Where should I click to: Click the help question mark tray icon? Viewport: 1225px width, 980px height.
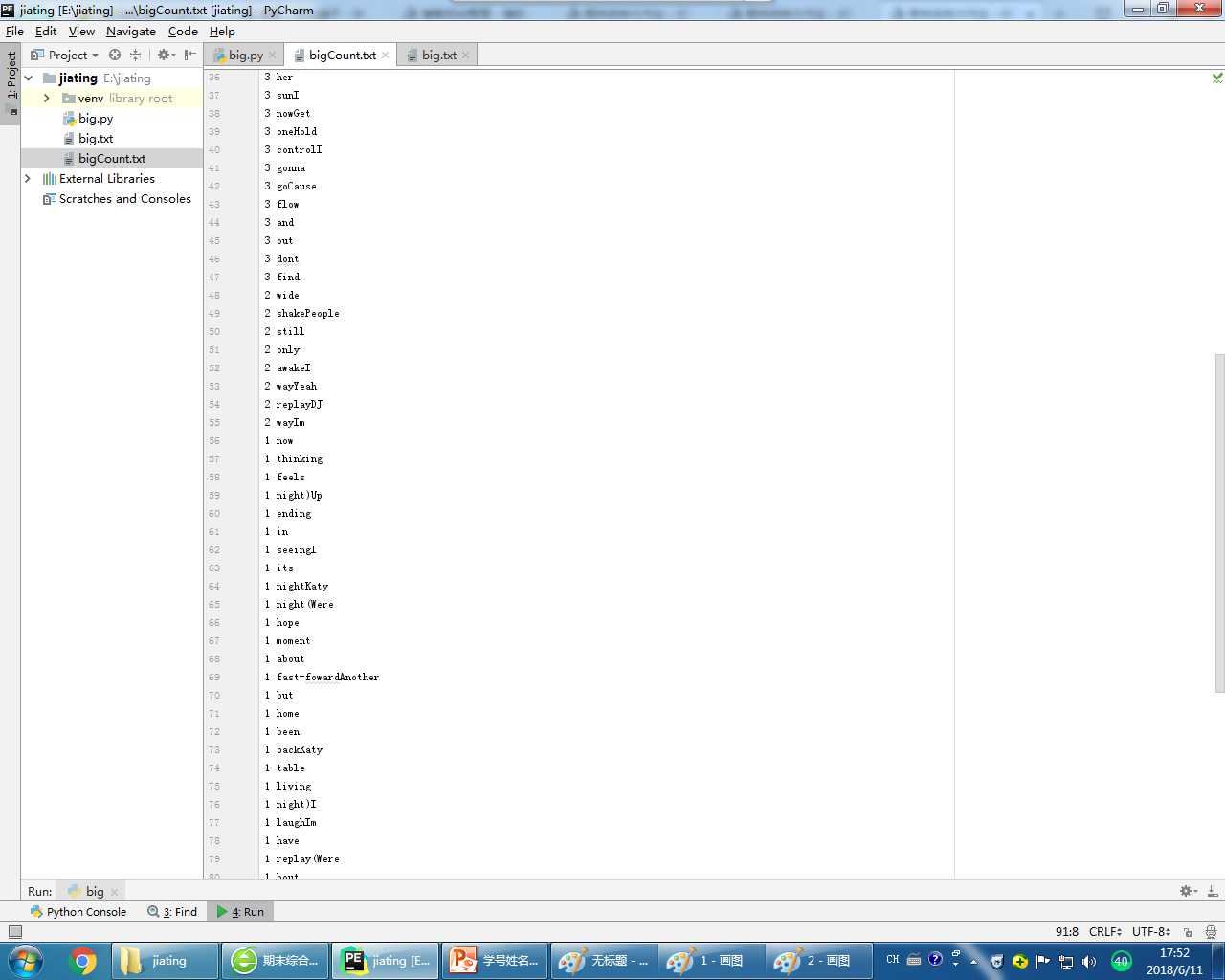(x=935, y=960)
